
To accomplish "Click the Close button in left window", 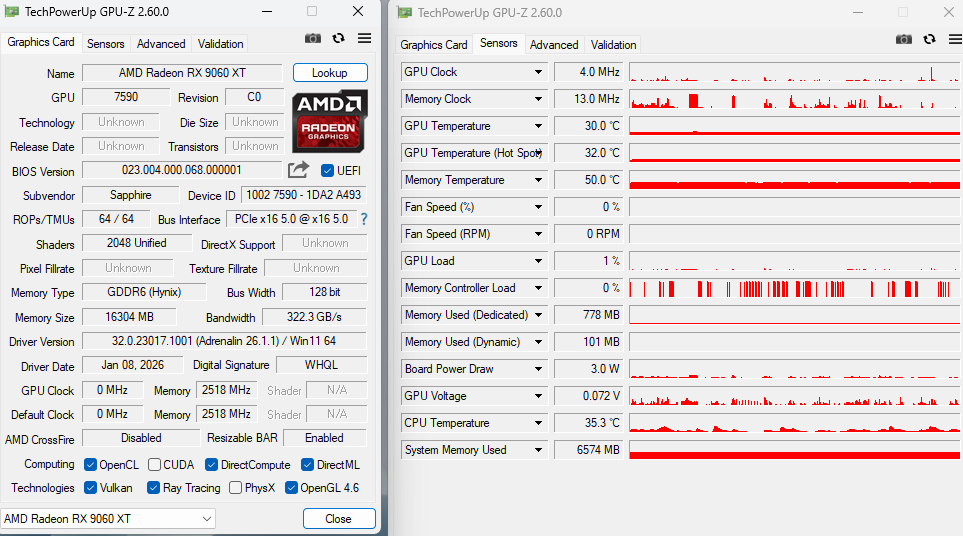I will [x=338, y=518].
